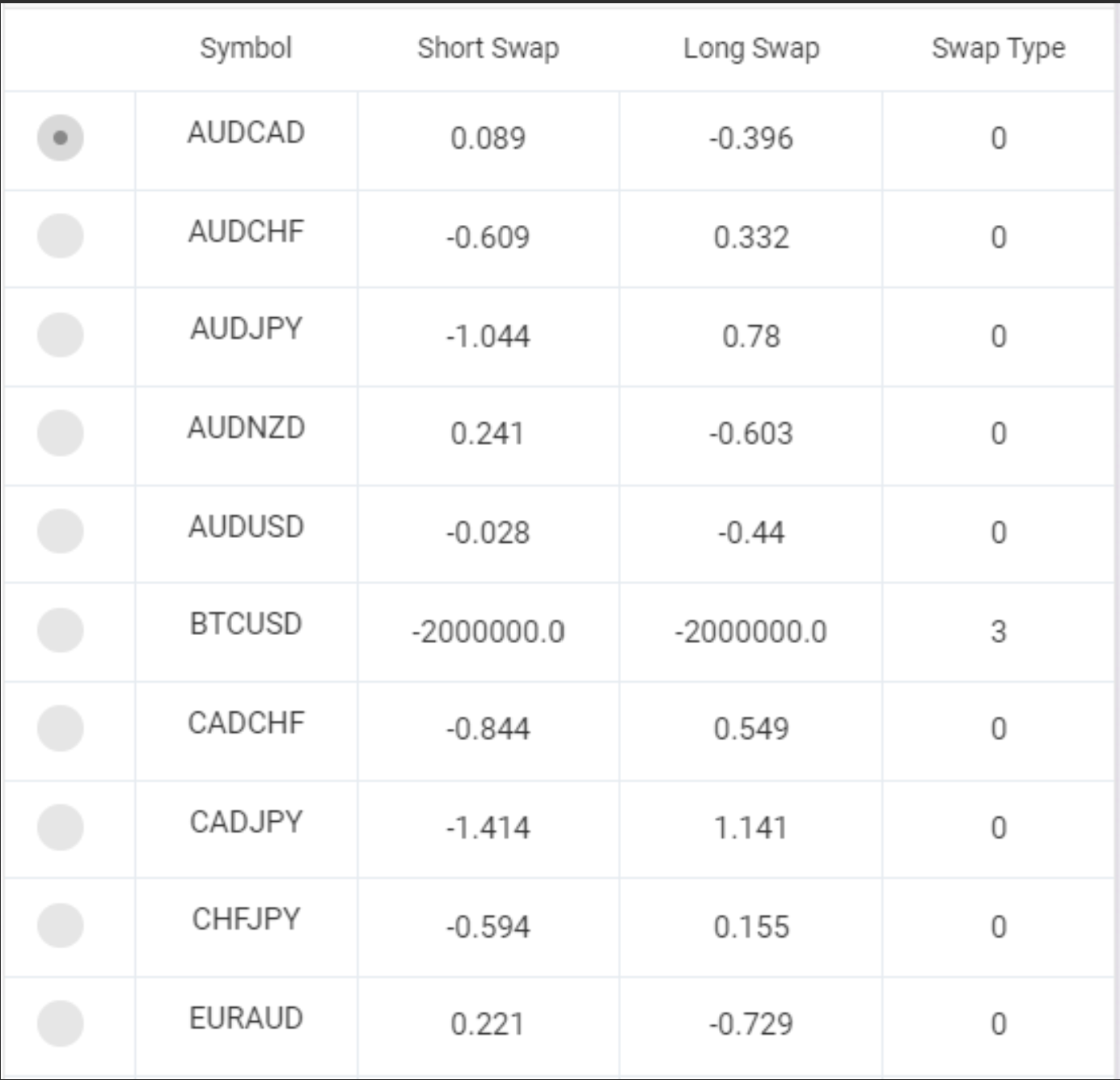1120x1080 pixels.
Task: Click the Swap Type column header
Action: [x=998, y=49]
